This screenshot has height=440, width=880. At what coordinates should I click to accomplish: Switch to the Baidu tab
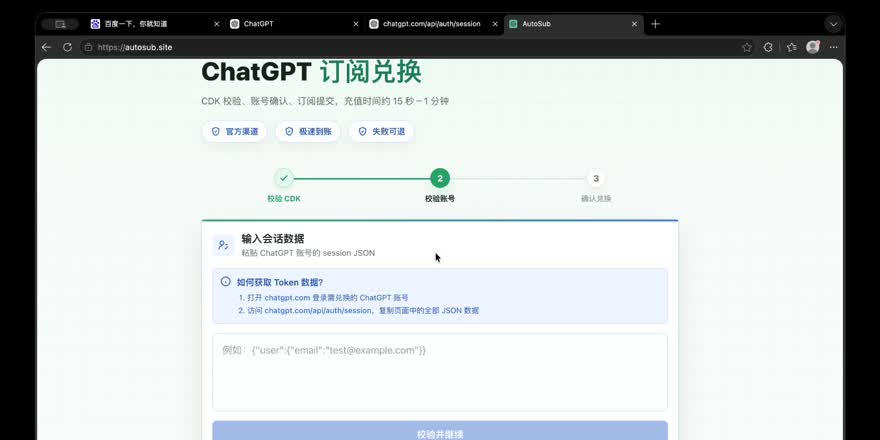pyautogui.click(x=155, y=24)
